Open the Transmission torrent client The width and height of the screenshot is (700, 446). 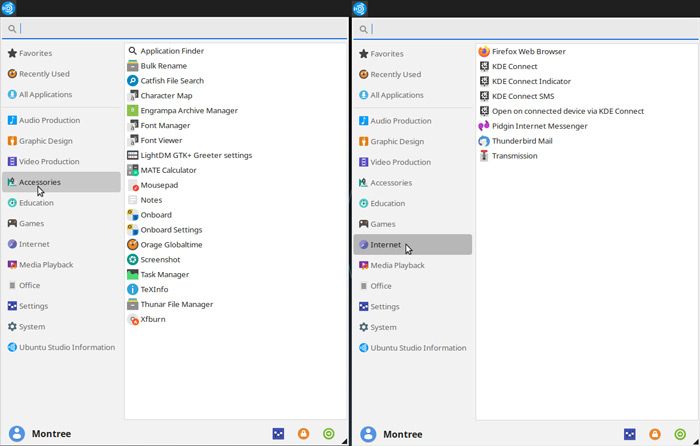[514, 156]
